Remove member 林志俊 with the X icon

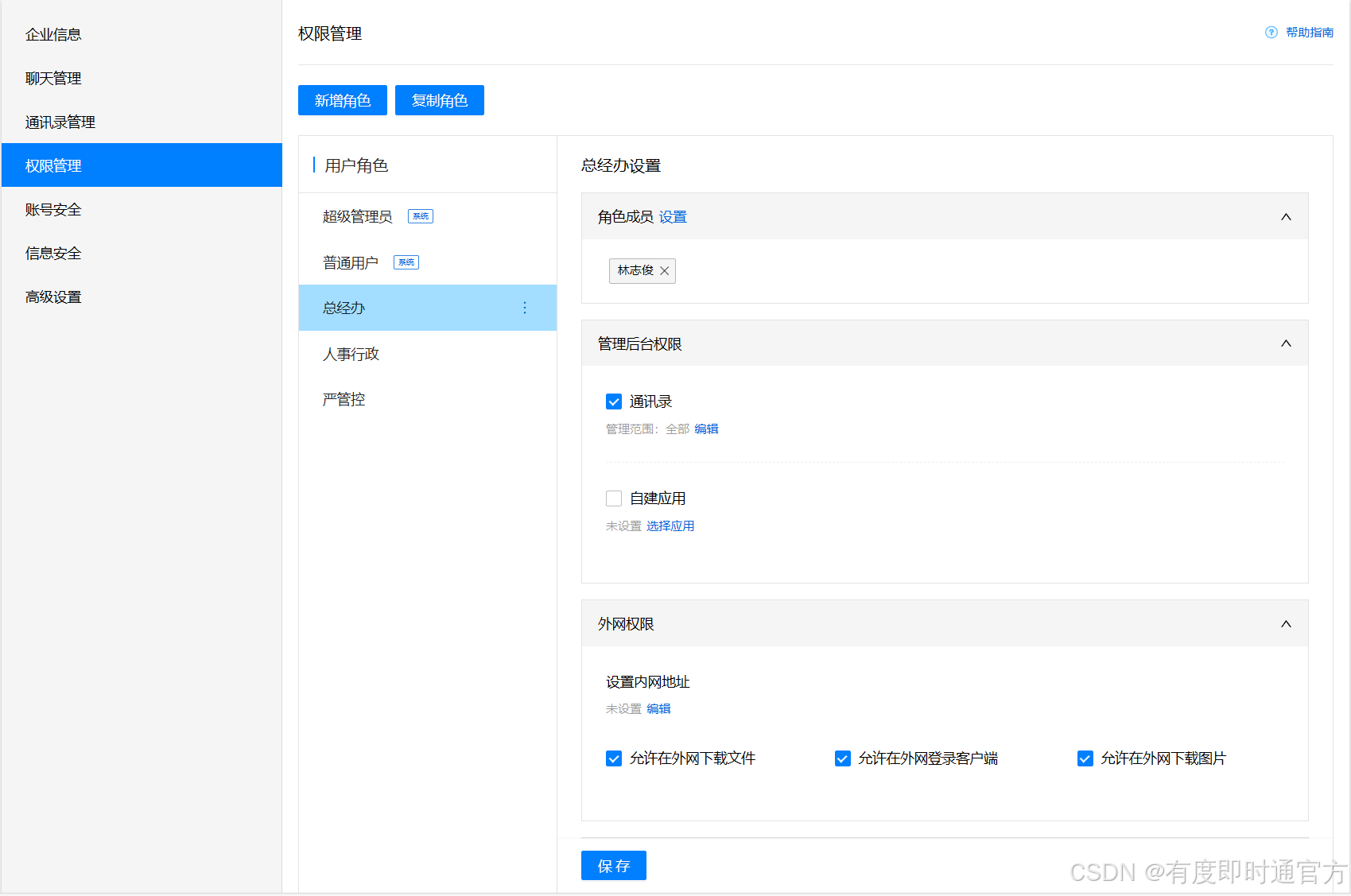click(665, 270)
